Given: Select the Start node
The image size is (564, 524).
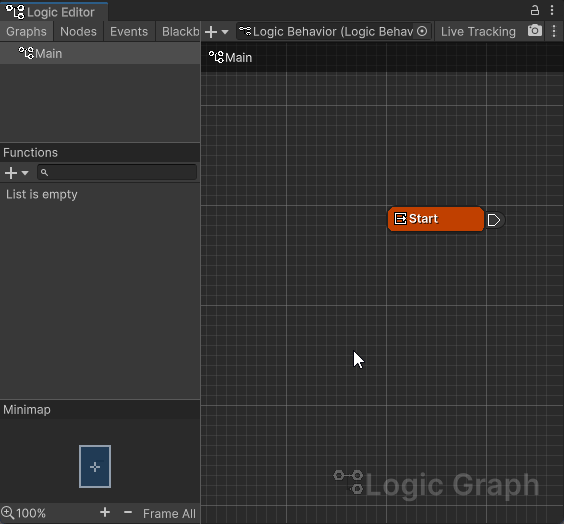Looking at the screenshot, I should [436, 219].
